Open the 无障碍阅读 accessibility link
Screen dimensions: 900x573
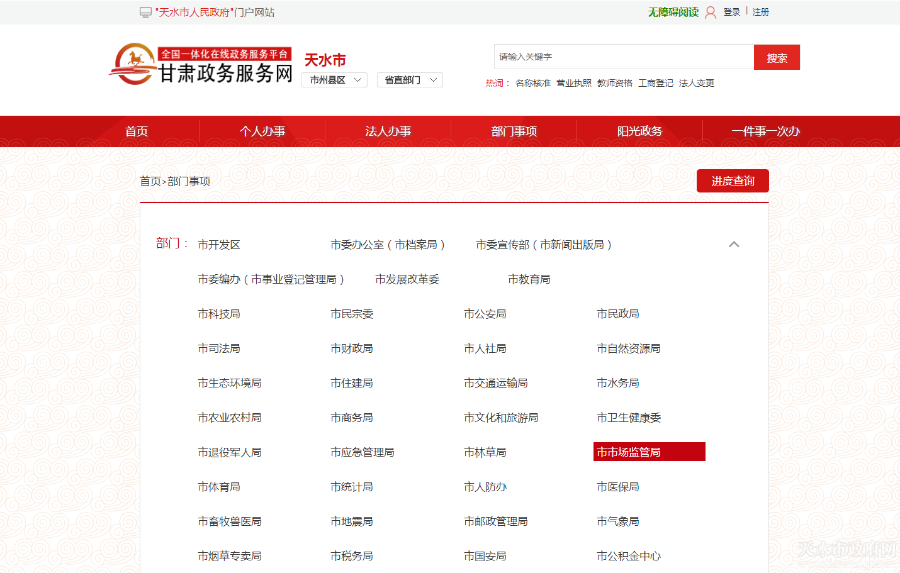point(673,12)
